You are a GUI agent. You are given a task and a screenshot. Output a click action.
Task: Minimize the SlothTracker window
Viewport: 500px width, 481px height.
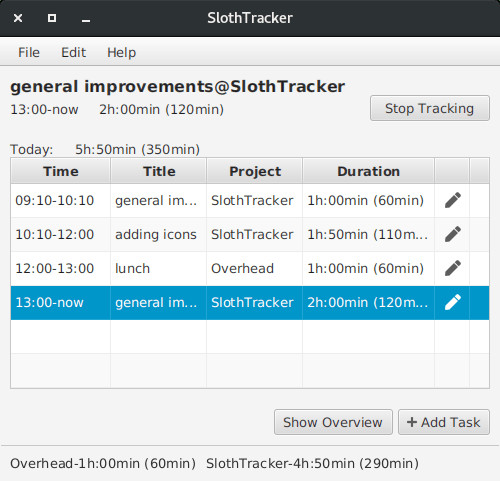point(86,21)
